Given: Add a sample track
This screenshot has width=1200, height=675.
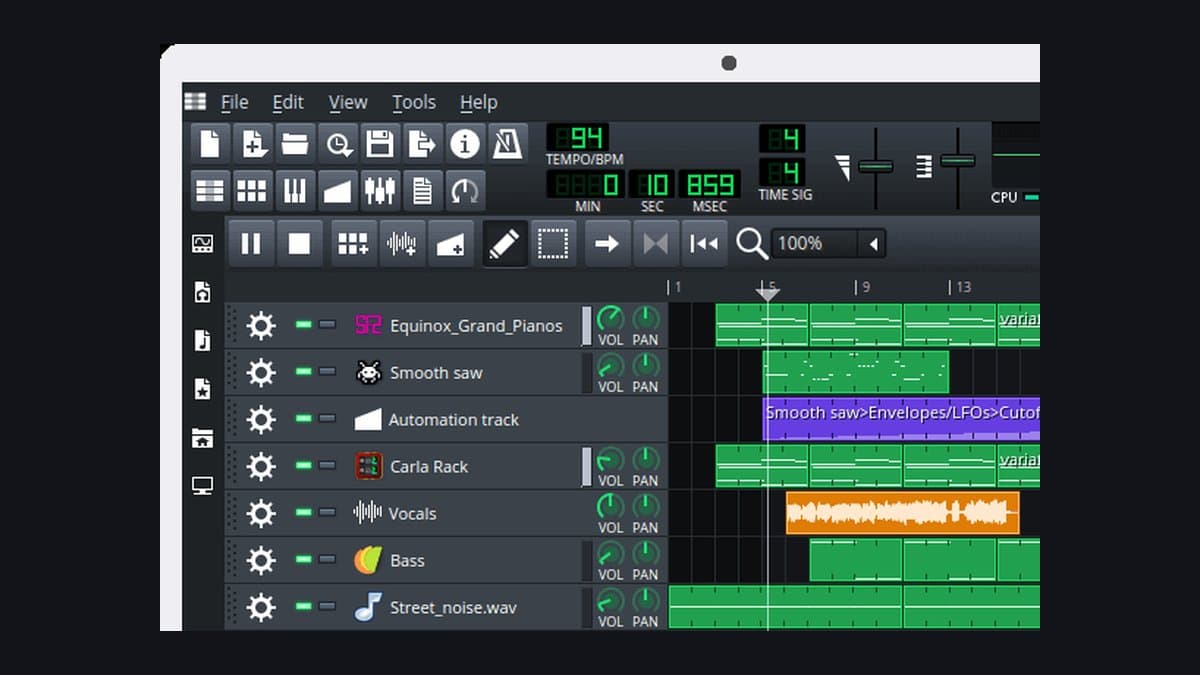Looking at the screenshot, I should pos(402,243).
